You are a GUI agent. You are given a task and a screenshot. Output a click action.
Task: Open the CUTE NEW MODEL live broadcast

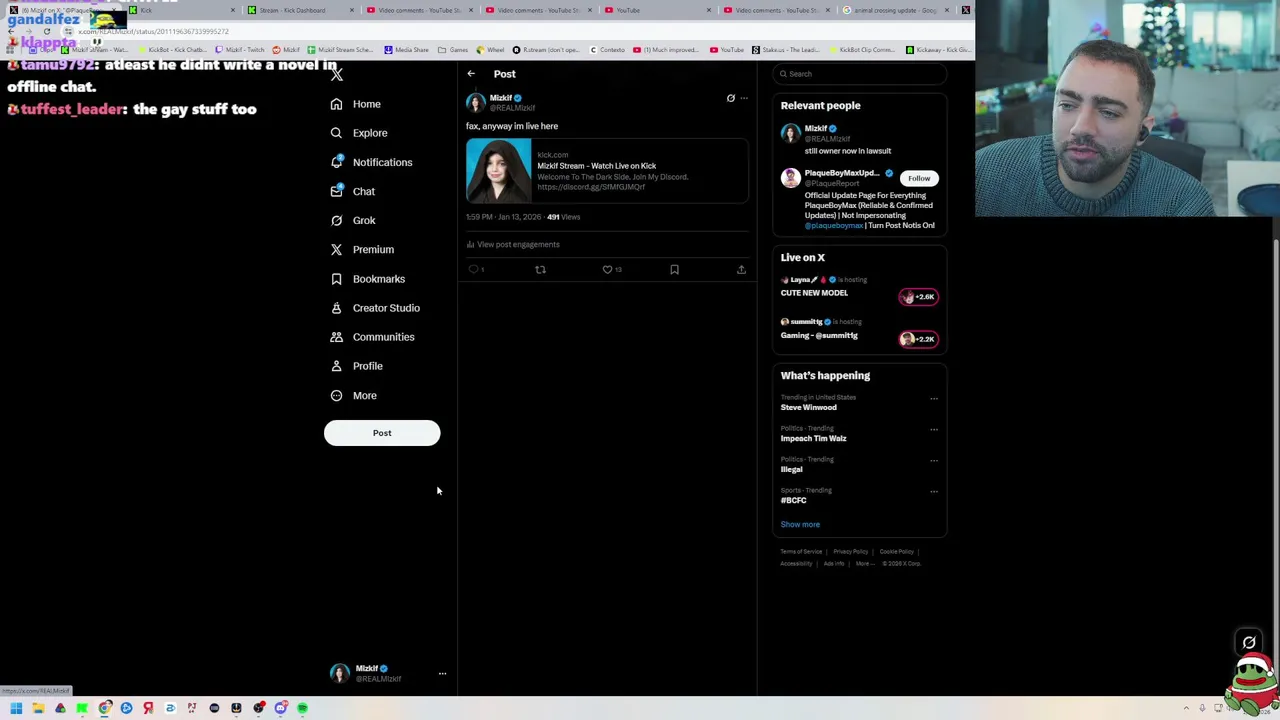click(x=814, y=293)
